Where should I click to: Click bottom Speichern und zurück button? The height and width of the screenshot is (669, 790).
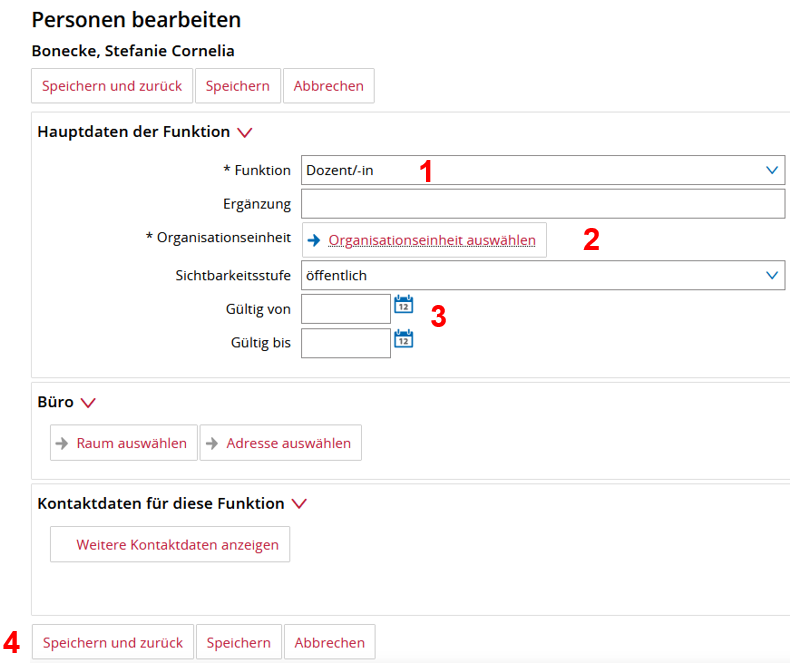coord(113,643)
